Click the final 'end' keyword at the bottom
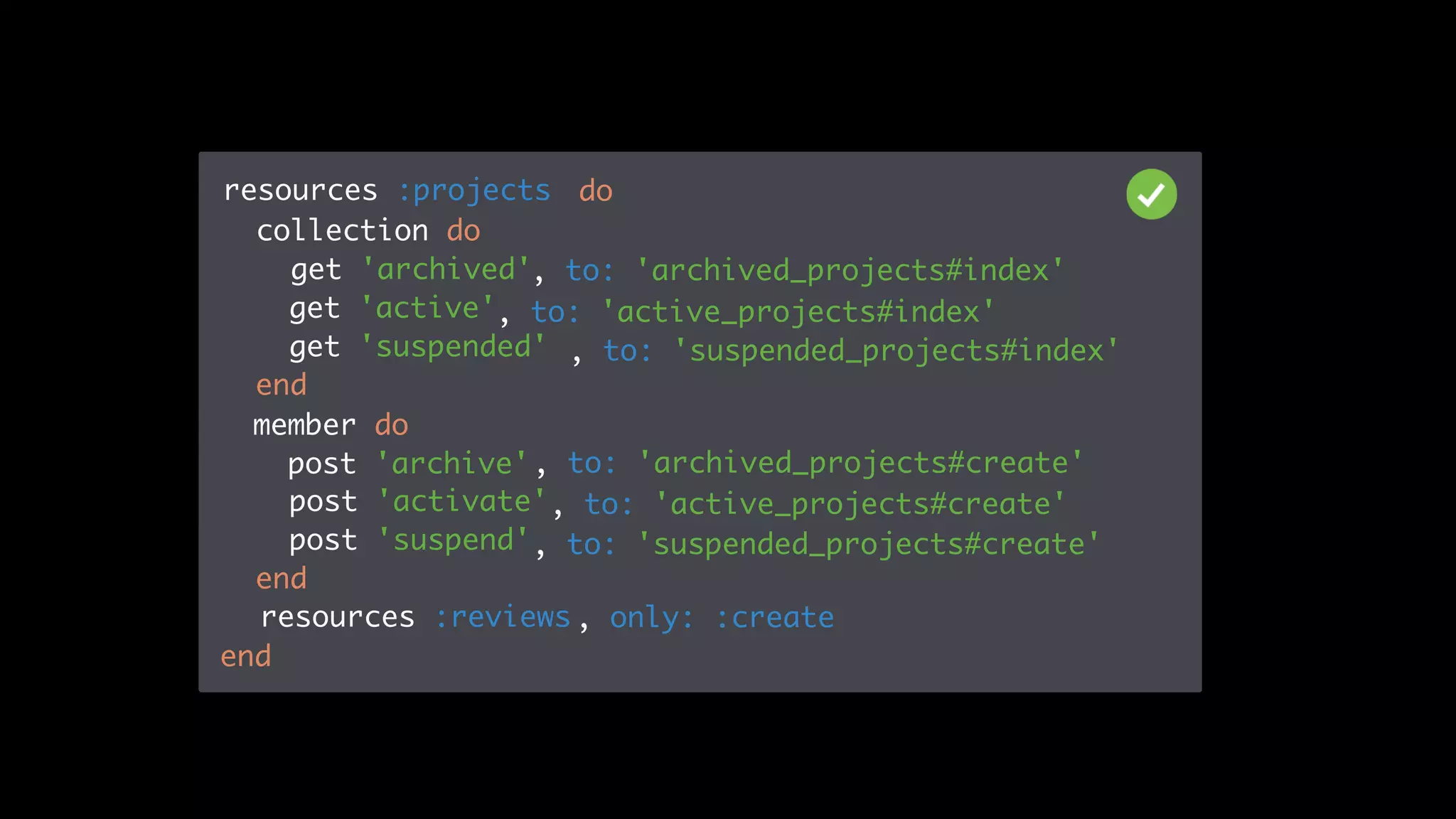This screenshot has width=1456, height=819. point(246,655)
